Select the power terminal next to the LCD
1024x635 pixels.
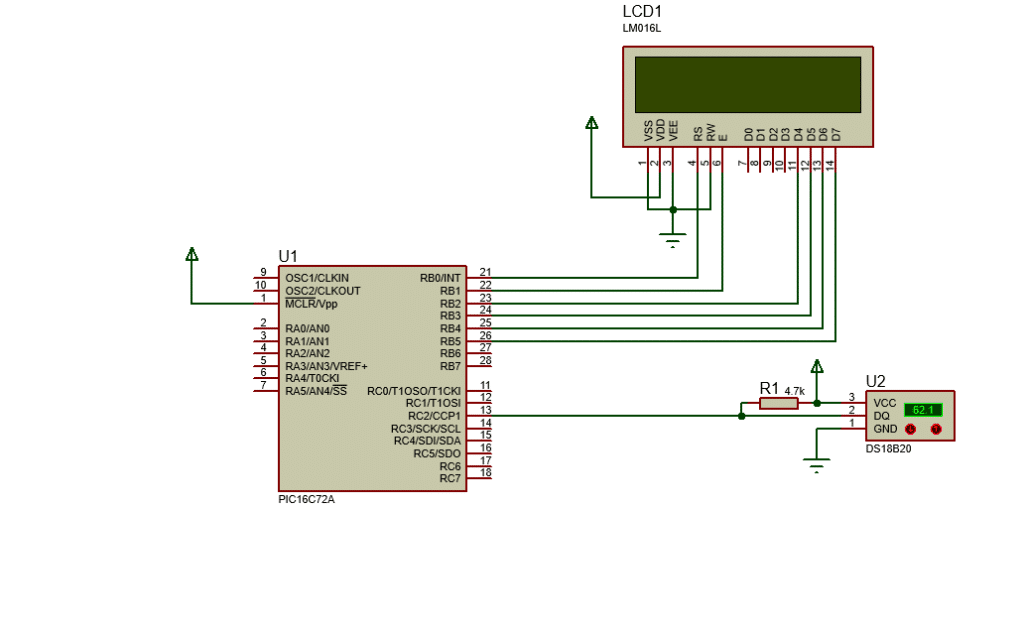(592, 122)
